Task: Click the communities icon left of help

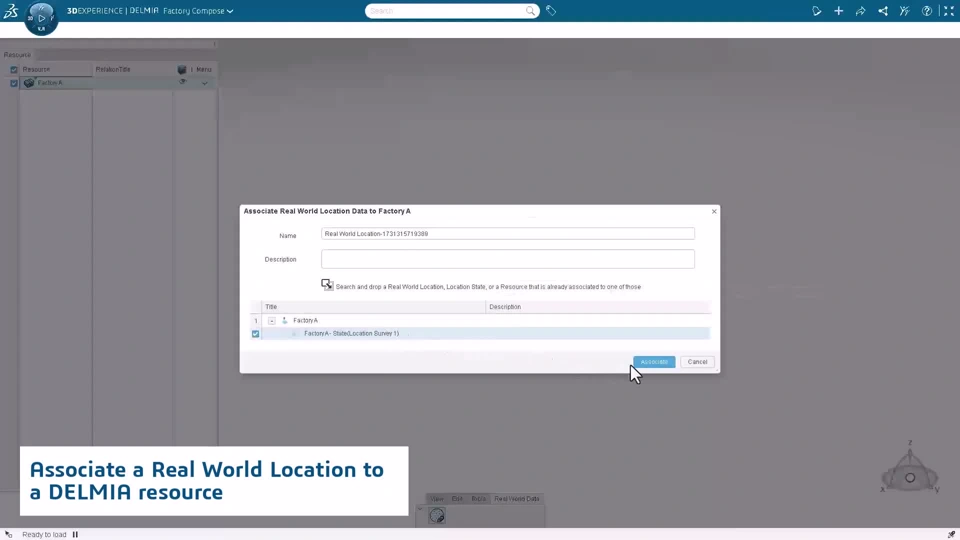Action: (904, 11)
